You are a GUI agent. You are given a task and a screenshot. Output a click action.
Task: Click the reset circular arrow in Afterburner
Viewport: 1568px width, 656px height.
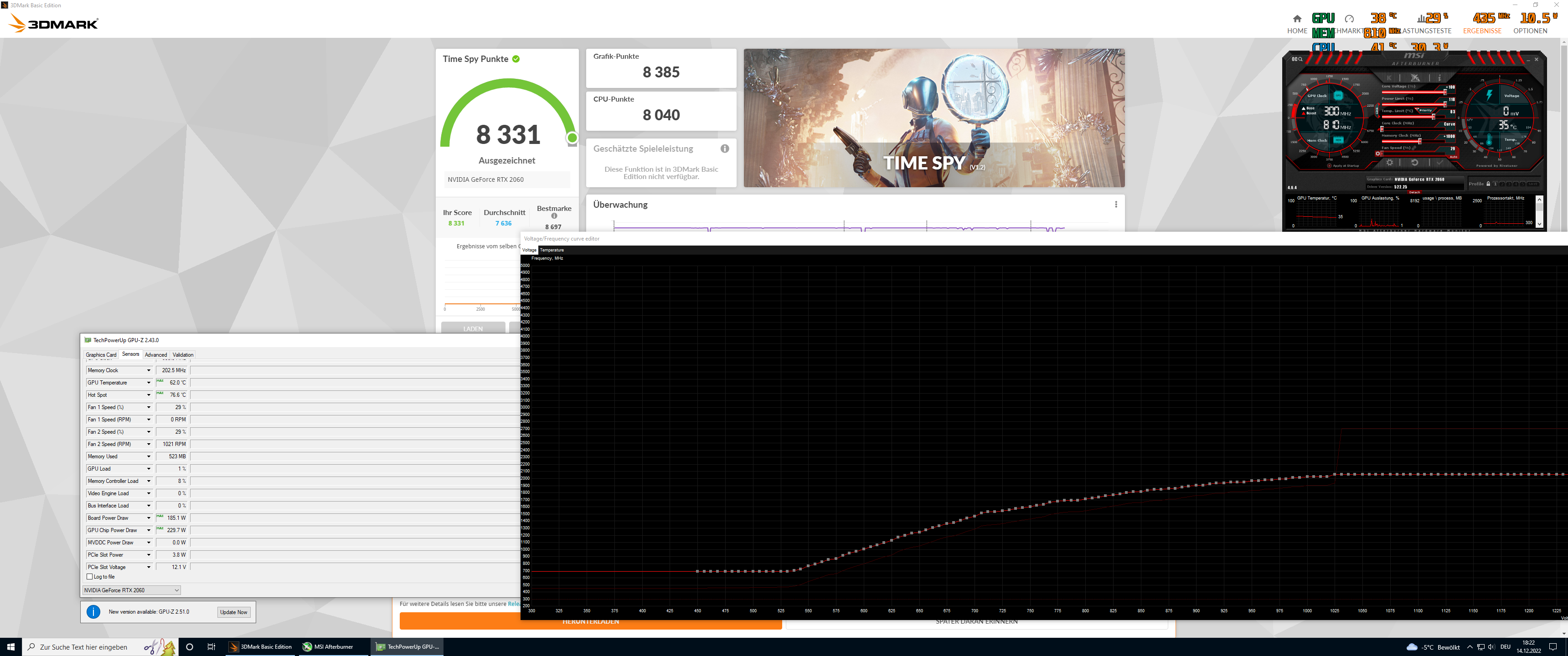point(1414,163)
